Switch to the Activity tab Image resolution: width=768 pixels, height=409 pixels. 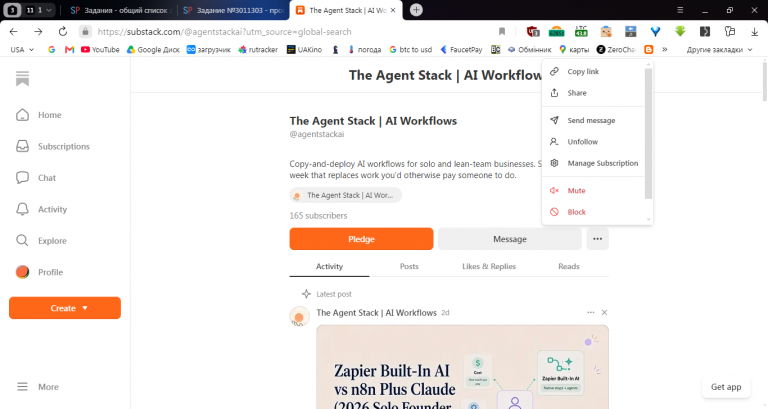[329, 266]
